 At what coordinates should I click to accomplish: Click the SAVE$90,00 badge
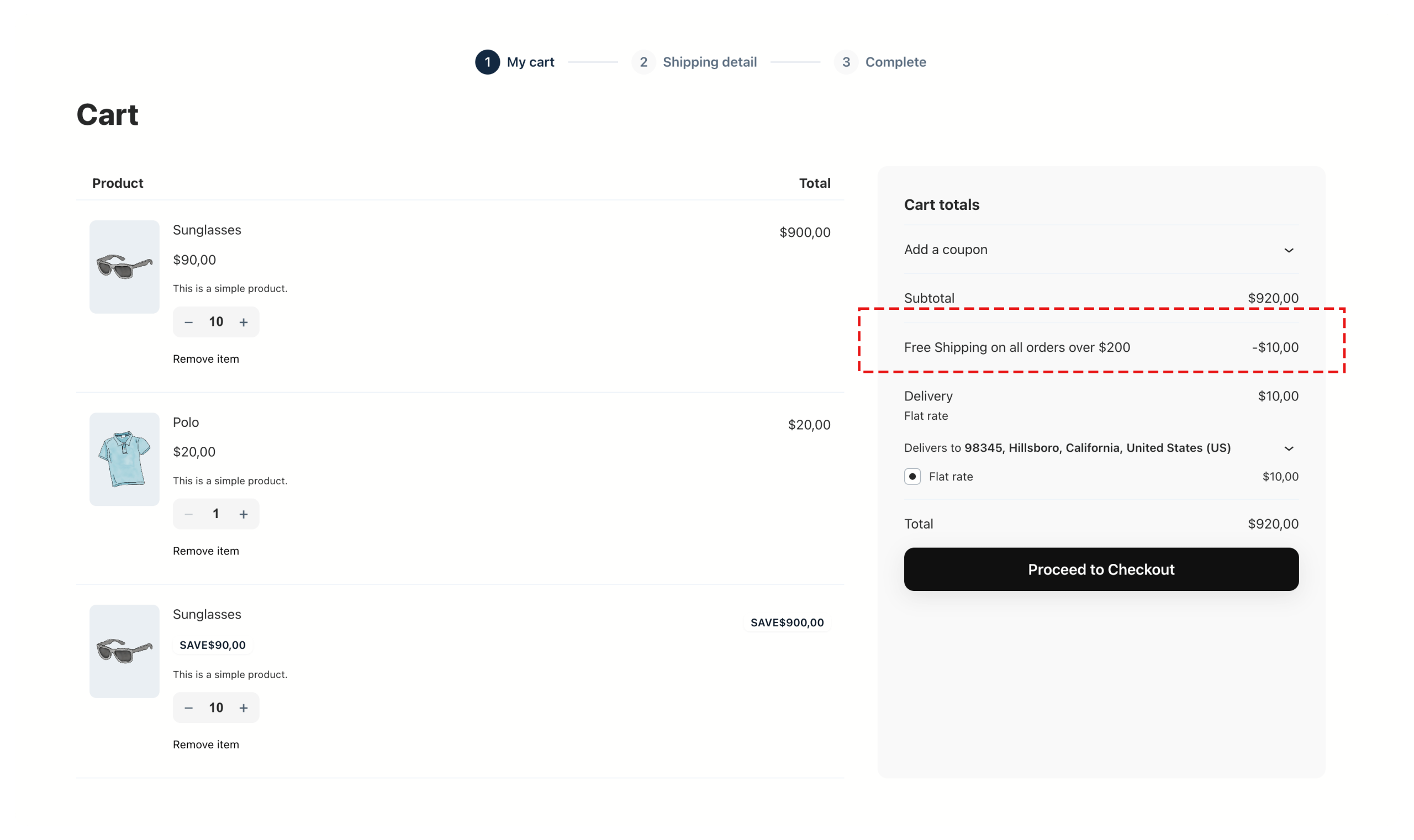212,644
